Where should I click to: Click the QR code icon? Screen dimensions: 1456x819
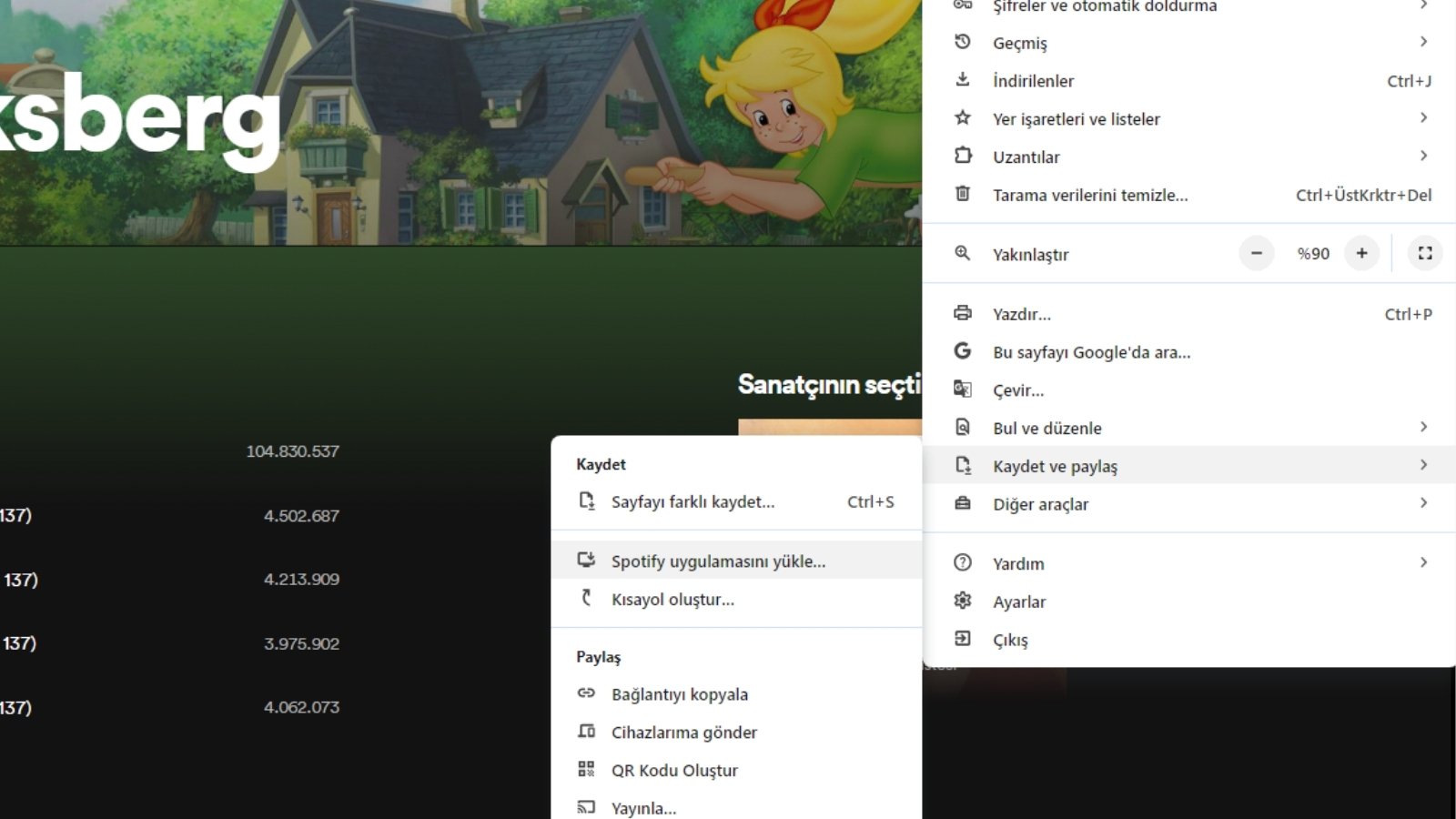coord(586,770)
